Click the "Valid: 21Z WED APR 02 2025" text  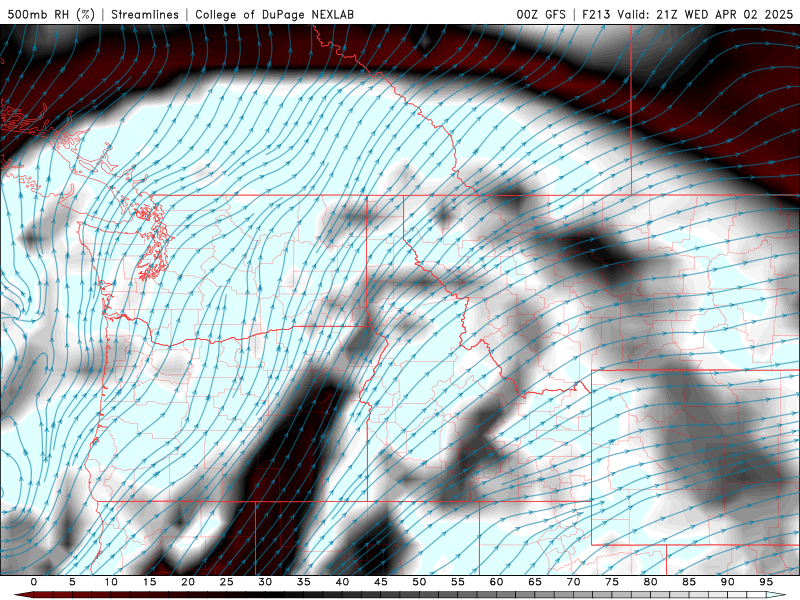click(x=705, y=14)
